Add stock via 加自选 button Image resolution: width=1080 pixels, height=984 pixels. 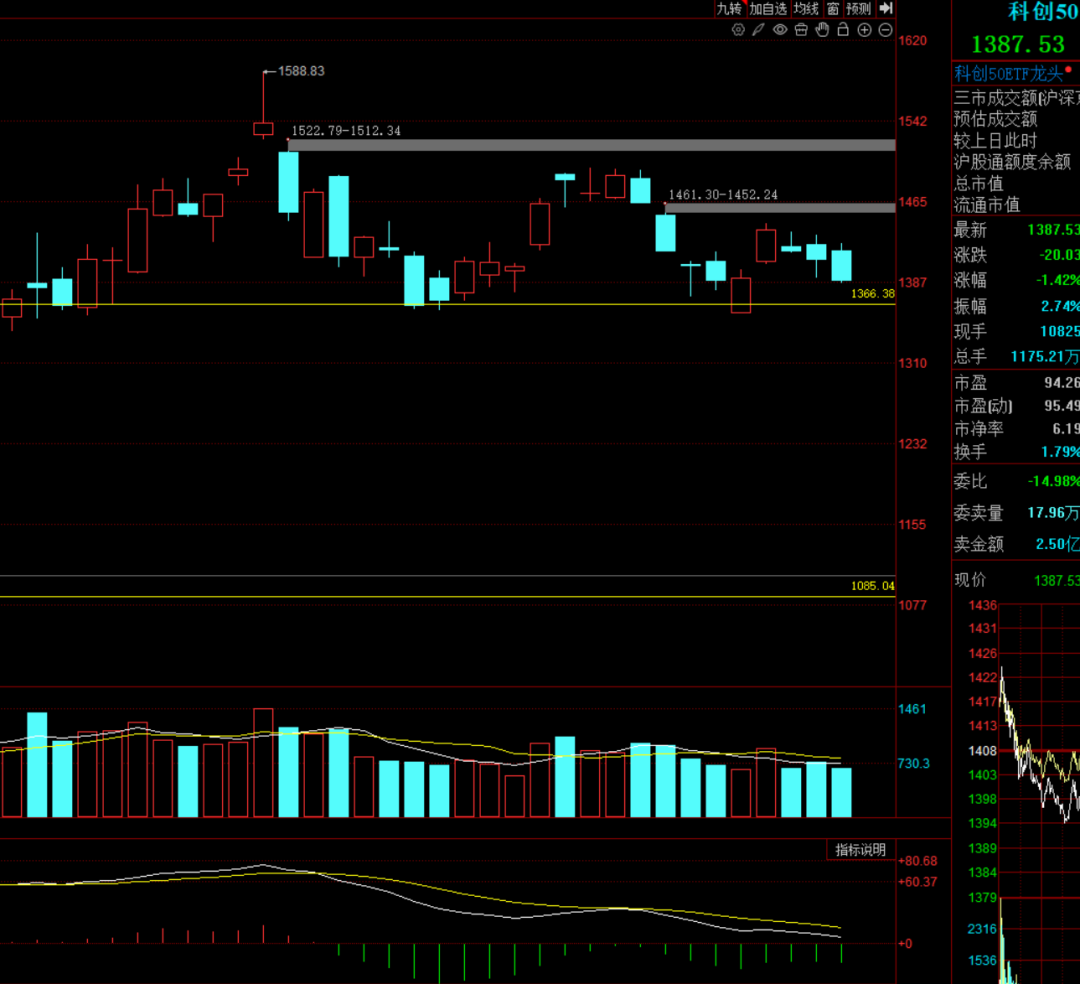768,9
